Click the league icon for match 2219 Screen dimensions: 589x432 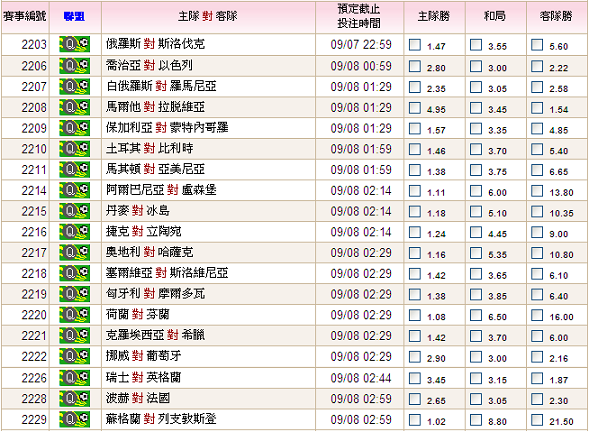tap(74, 294)
